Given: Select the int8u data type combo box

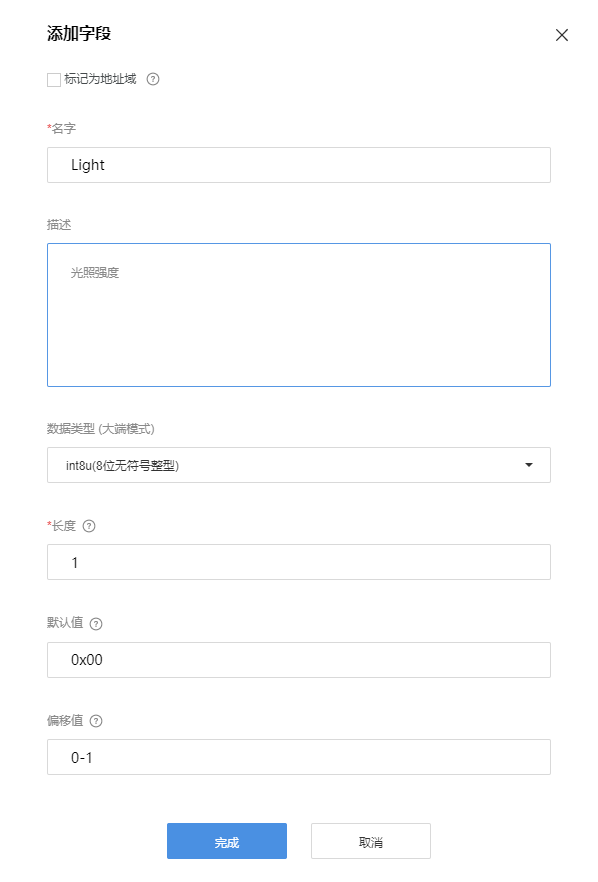Looking at the screenshot, I should pos(298,465).
